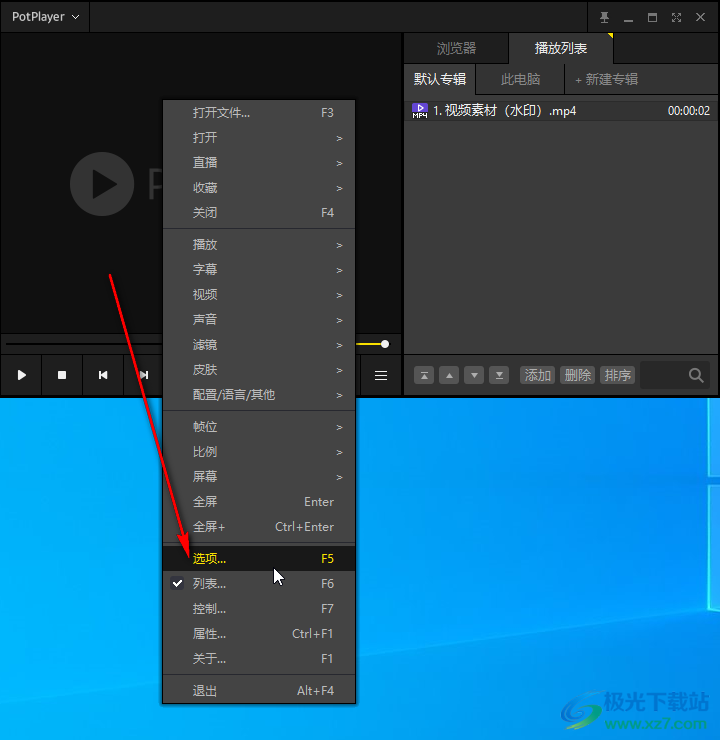Select playlist item 视频素材（水印）.mp4

(x=561, y=111)
